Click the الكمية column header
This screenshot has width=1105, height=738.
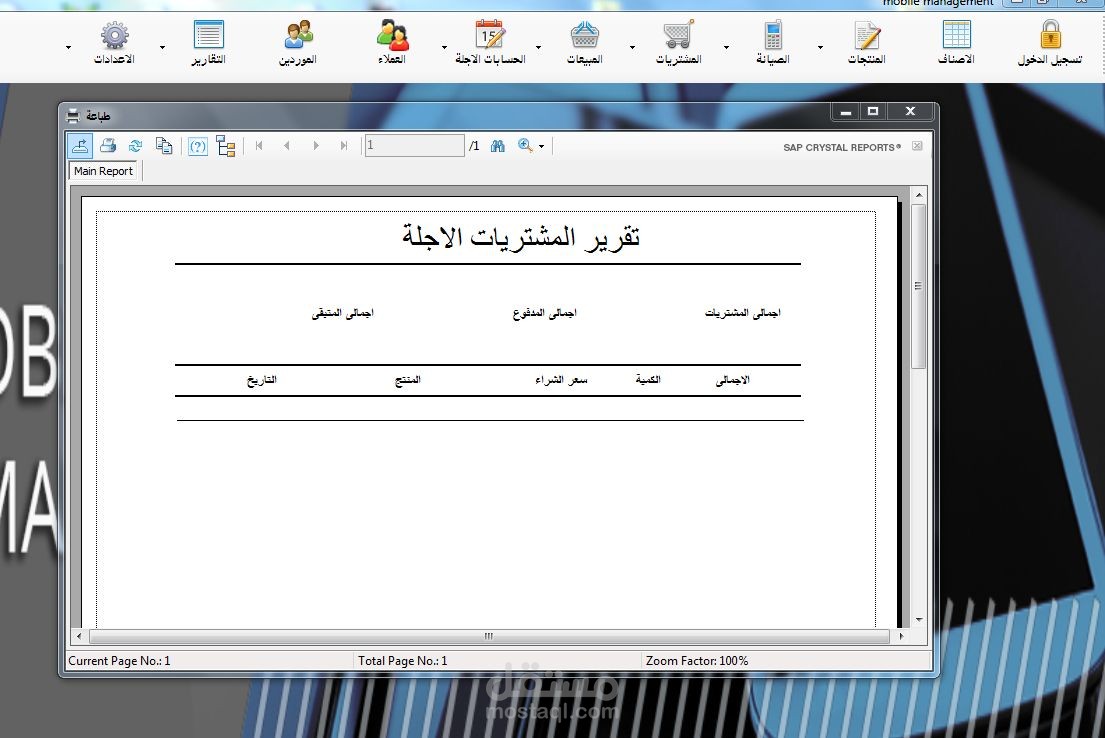648,380
